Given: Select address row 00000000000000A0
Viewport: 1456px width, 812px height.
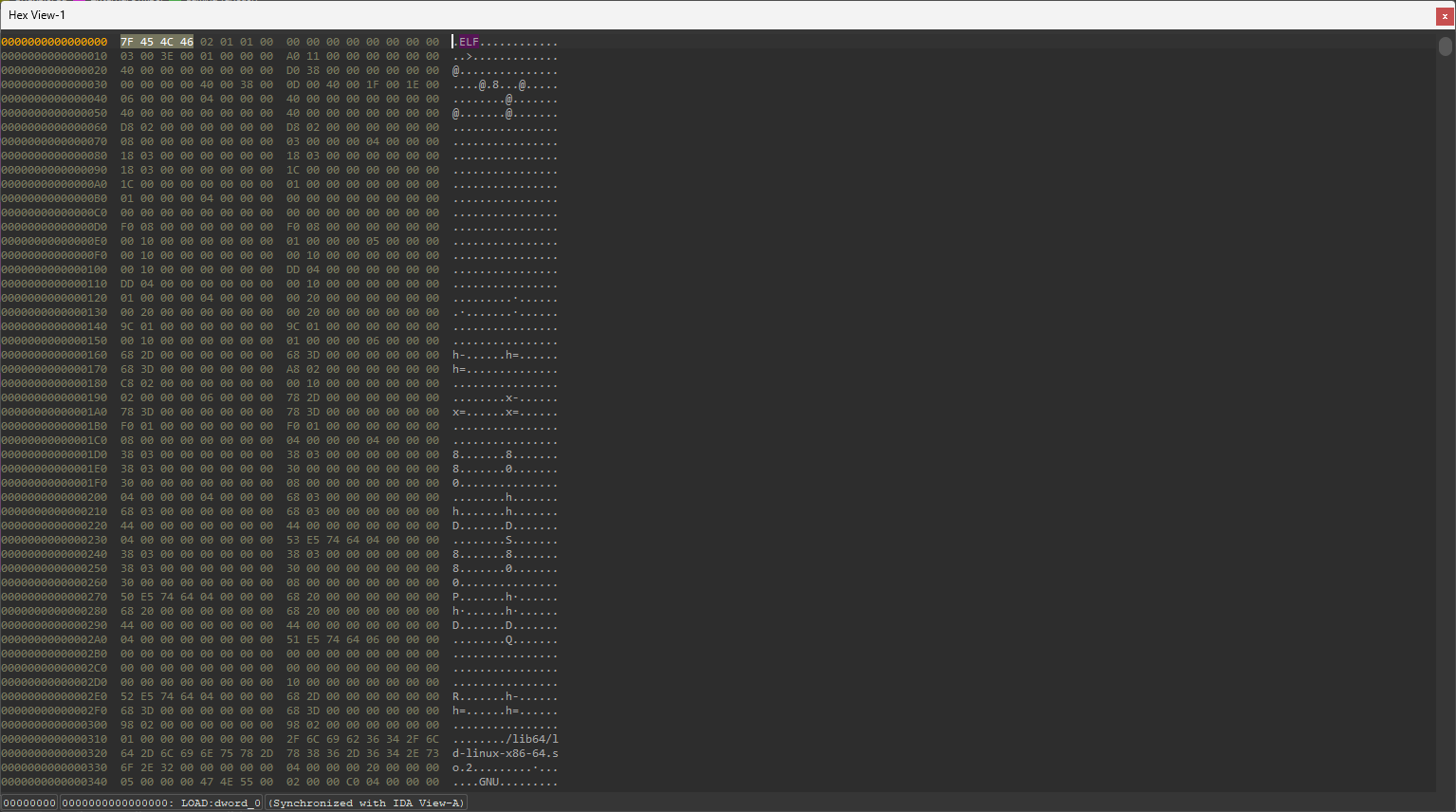Looking at the screenshot, I should coord(54,184).
